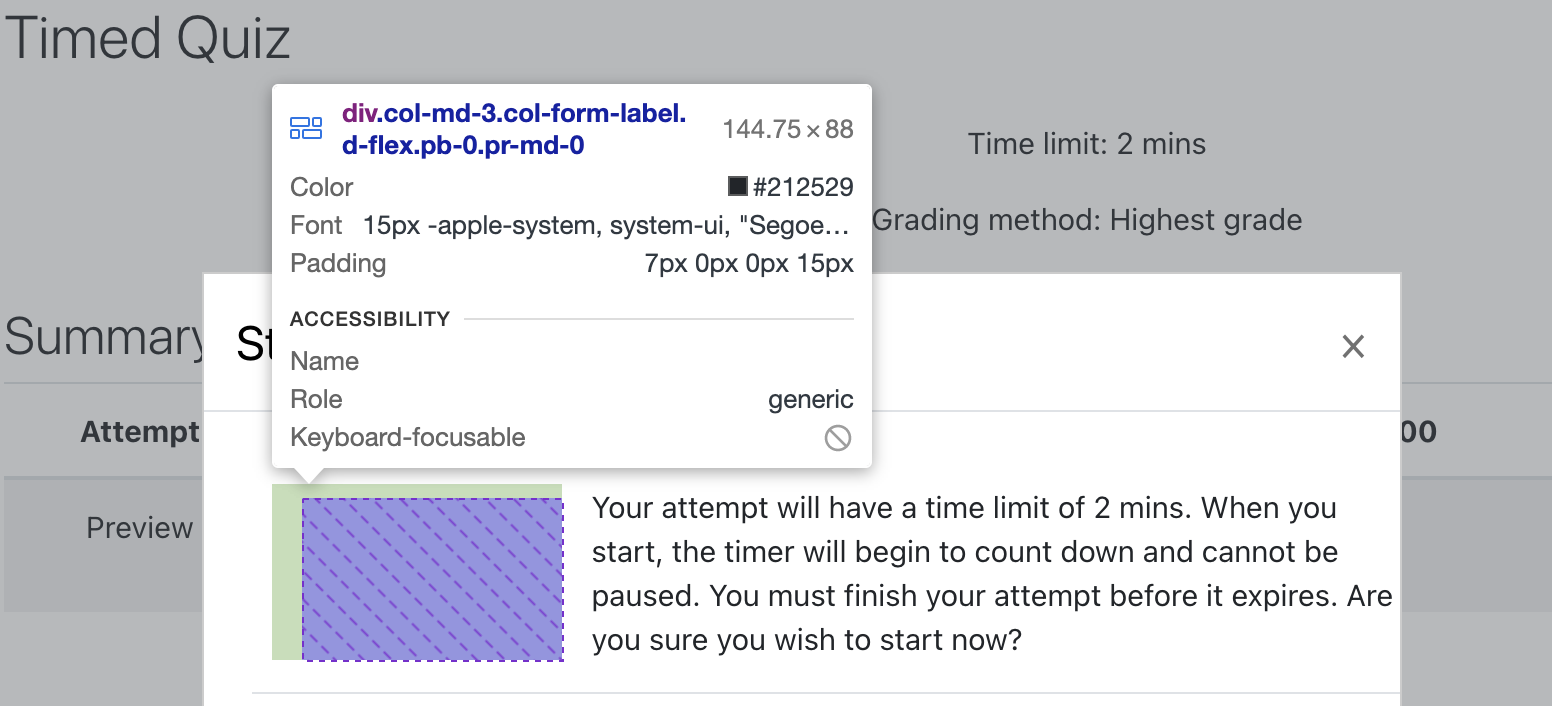Click Grading method: Highest grade text
The height and width of the screenshot is (706, 1552).
pyautogui.click(x=1088, y=220)
